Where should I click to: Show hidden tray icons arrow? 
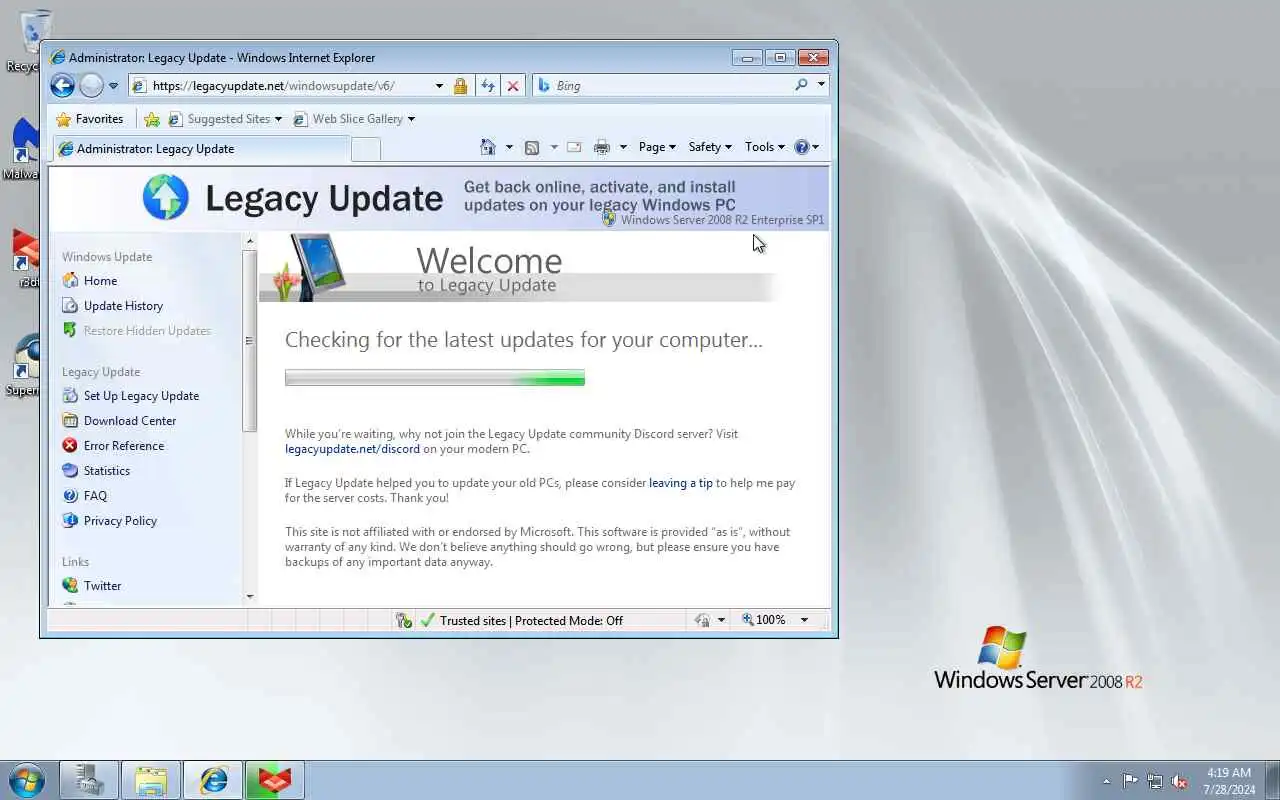[x=1106, y=781]
